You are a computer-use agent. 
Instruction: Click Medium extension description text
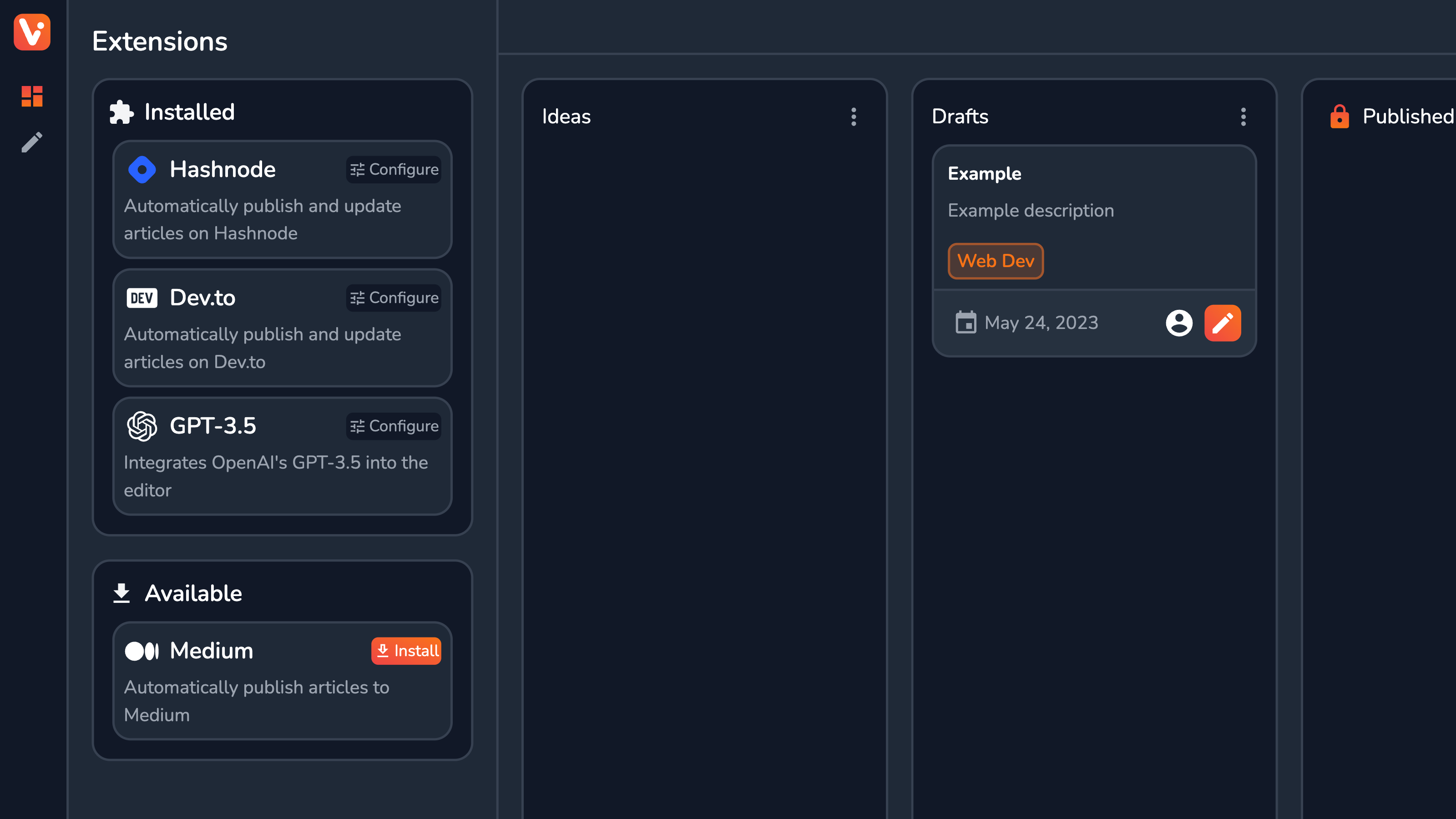click(257, 702)
